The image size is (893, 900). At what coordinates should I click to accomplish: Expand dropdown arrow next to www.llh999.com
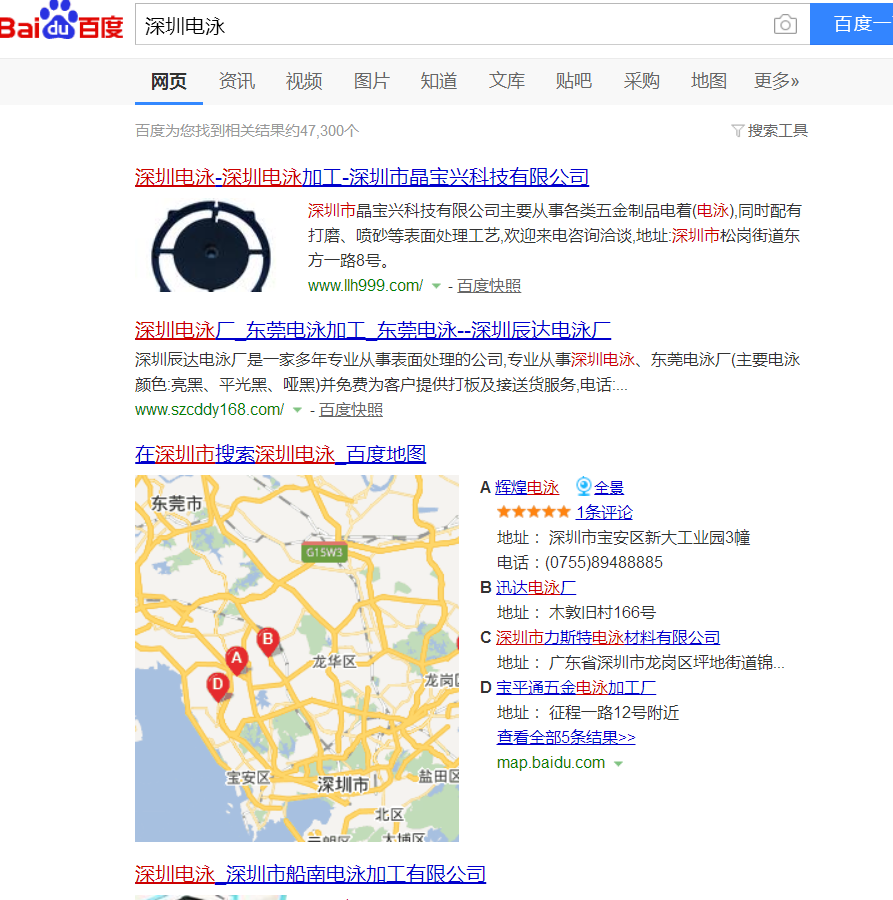click(436, 286)
